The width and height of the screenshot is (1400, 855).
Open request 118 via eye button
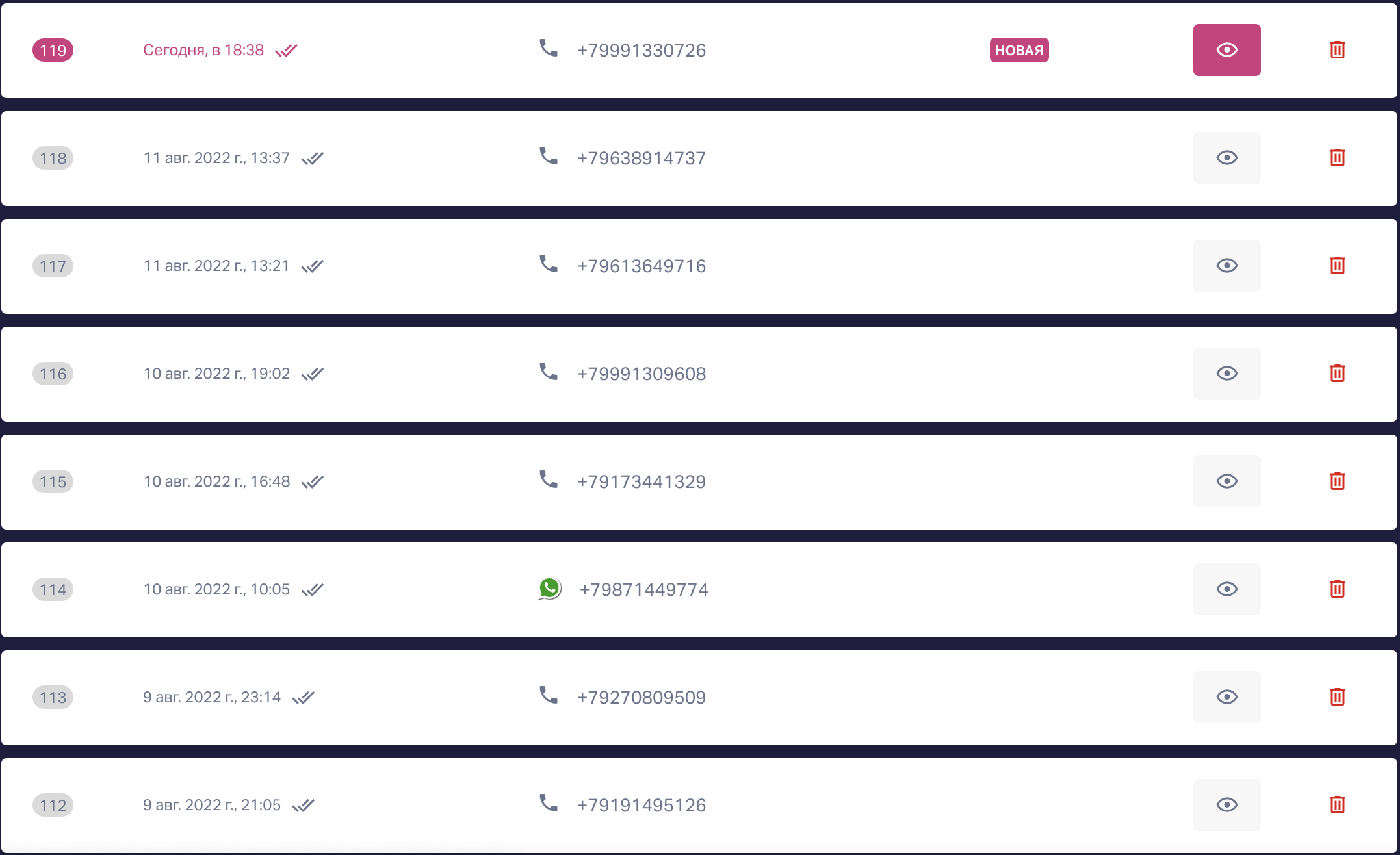point(1226,158)
